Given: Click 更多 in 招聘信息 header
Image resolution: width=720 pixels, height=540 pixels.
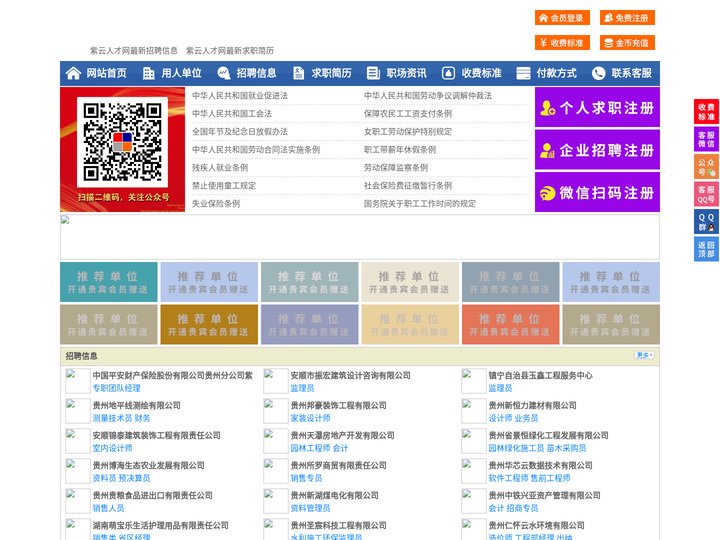Looking at the screenshot, I should 644,355.
